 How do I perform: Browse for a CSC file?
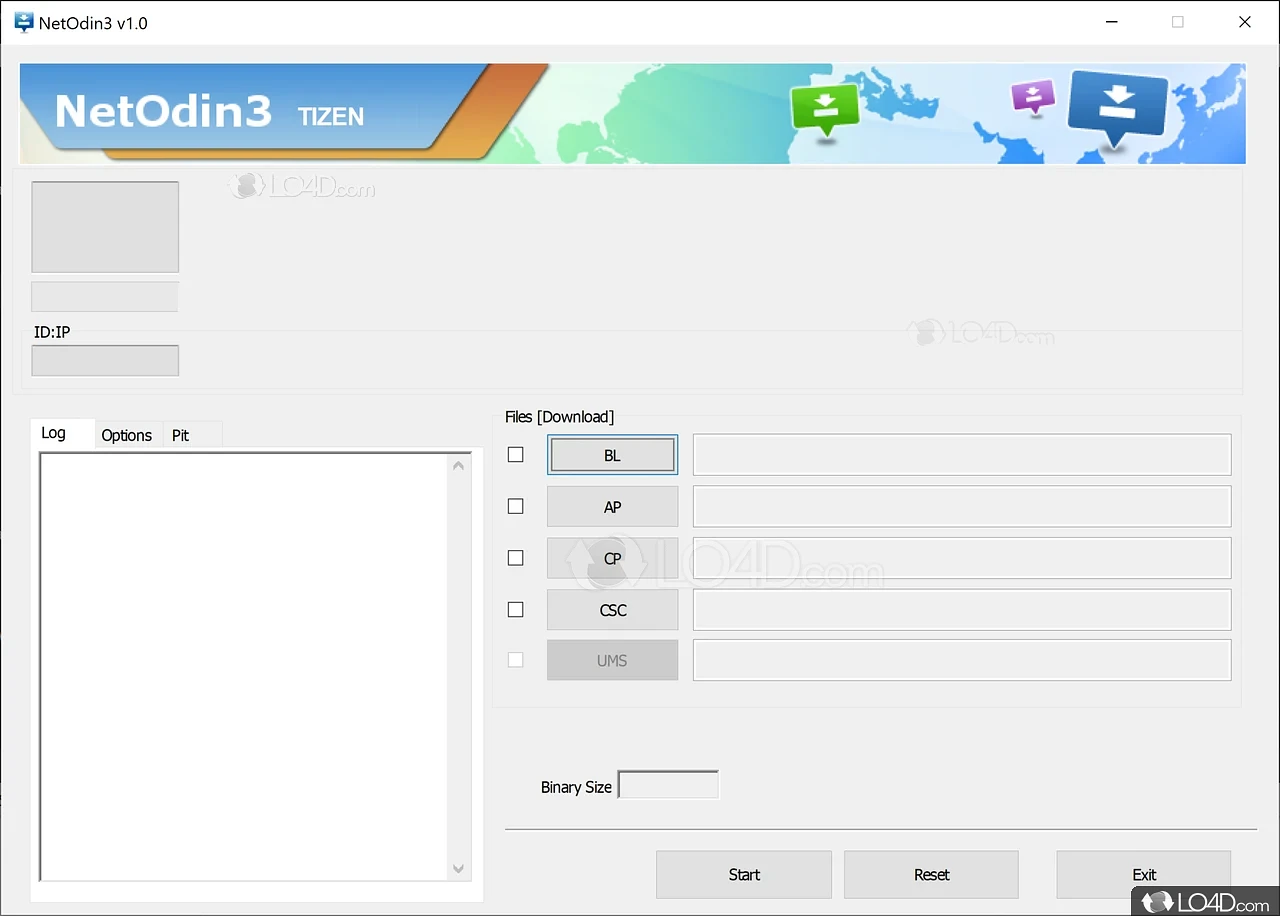pyautogui.click(x=612, y=610)
